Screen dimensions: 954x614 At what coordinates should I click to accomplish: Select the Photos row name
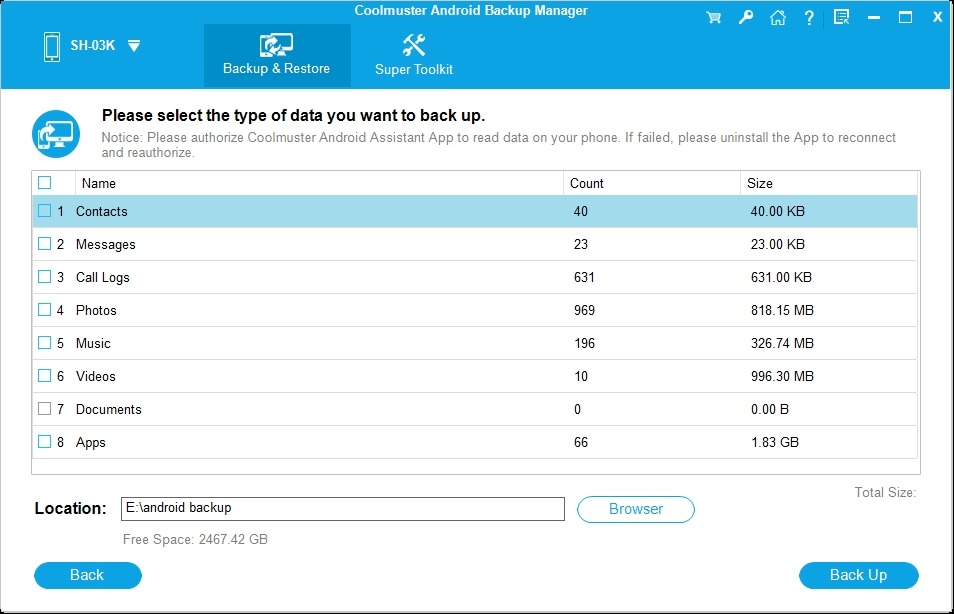coord(96,310)
